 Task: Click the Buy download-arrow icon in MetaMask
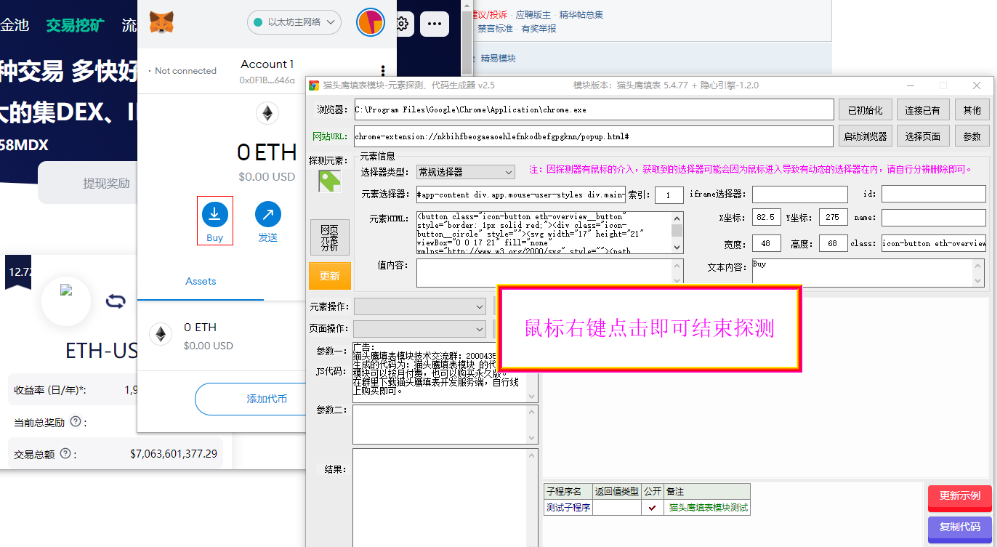click(215, 214)
